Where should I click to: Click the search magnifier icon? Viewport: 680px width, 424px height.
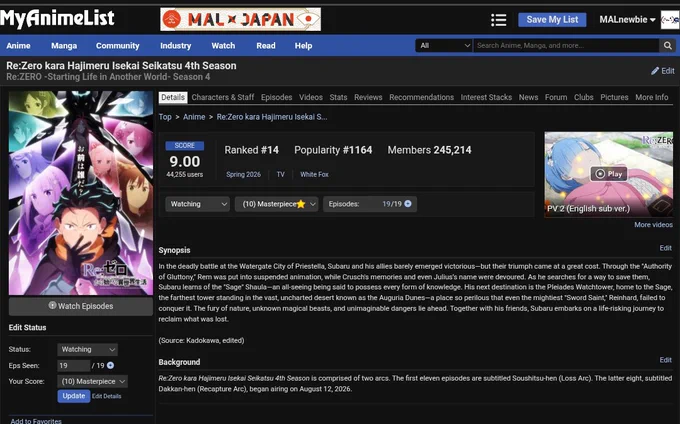click(667, 46)
